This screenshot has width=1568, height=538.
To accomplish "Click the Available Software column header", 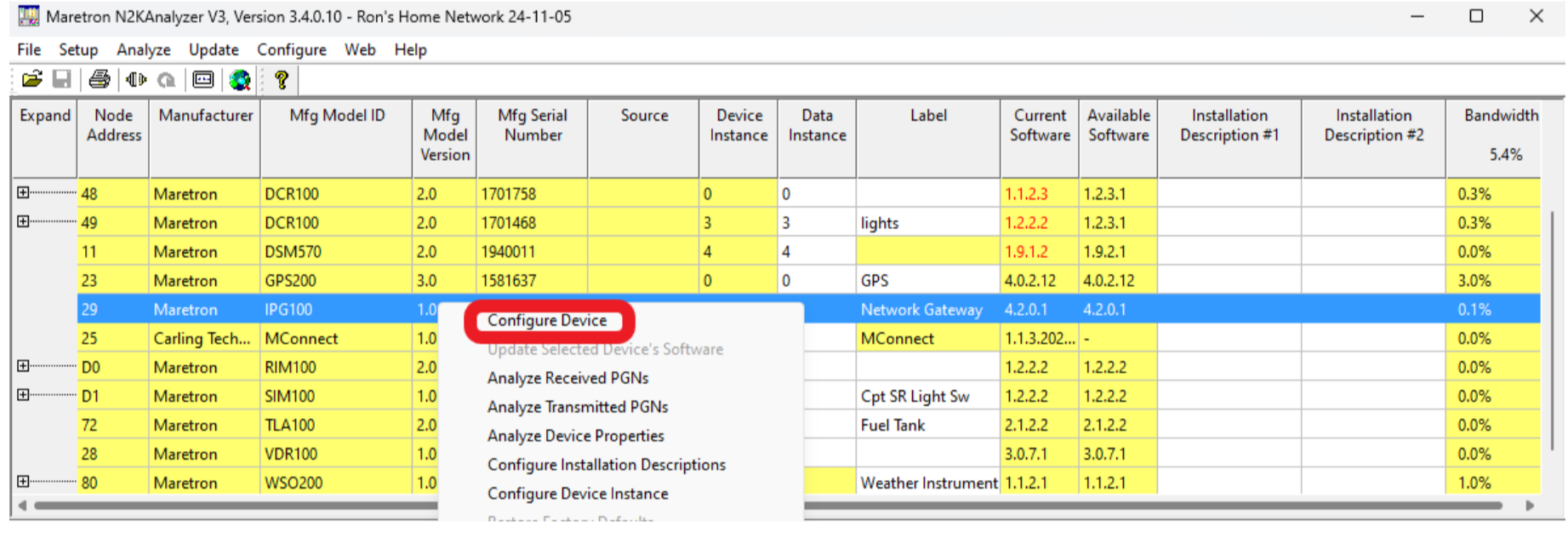I will point(1119,139).
